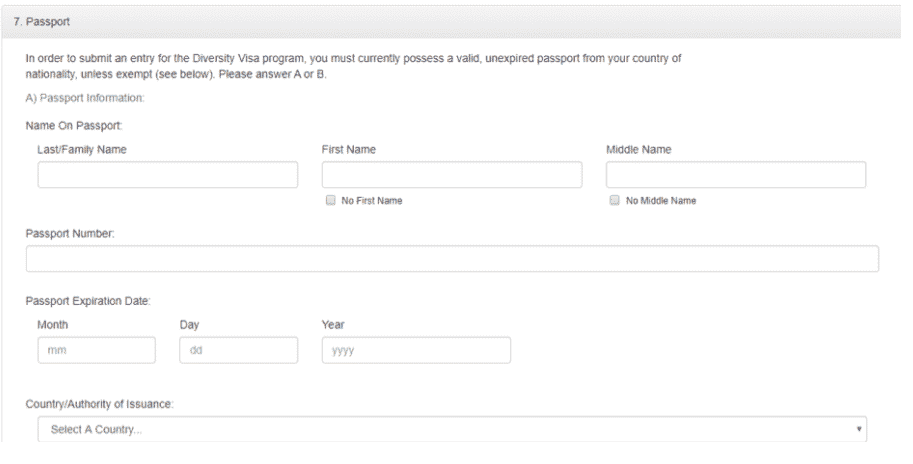This screenshot has width=913, height=464.
Task: Focus the expiration Month (mm) field
Action: point(97,350)
